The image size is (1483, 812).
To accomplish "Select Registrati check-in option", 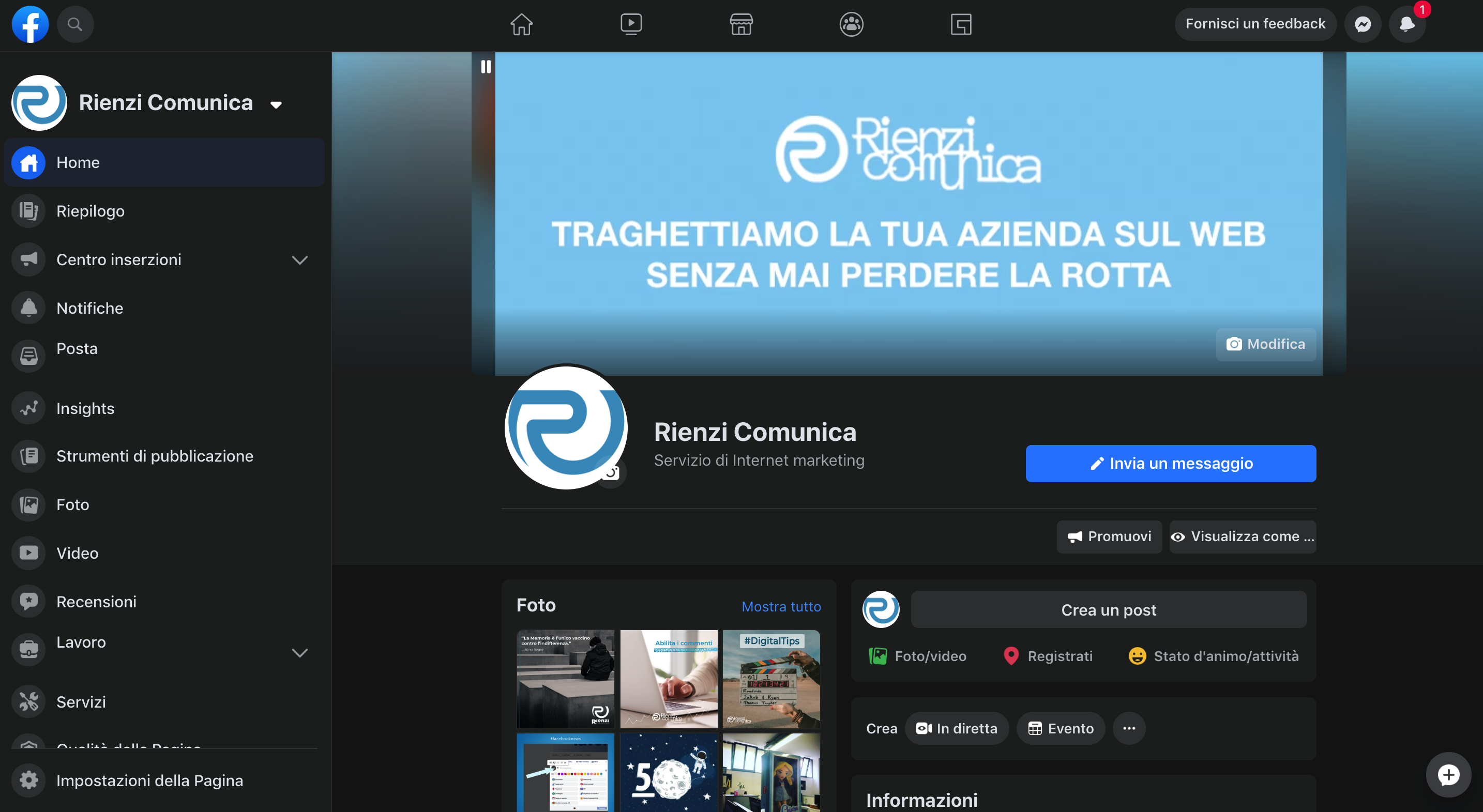I will pyautogui.click(x=1048, y=655).
